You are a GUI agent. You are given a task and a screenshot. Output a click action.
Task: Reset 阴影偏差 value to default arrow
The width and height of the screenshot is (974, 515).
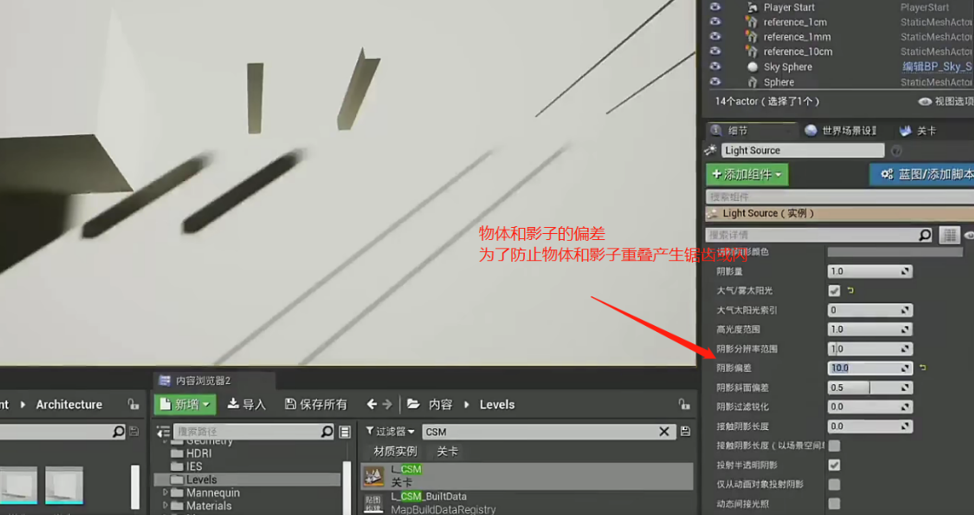(922, 368)
